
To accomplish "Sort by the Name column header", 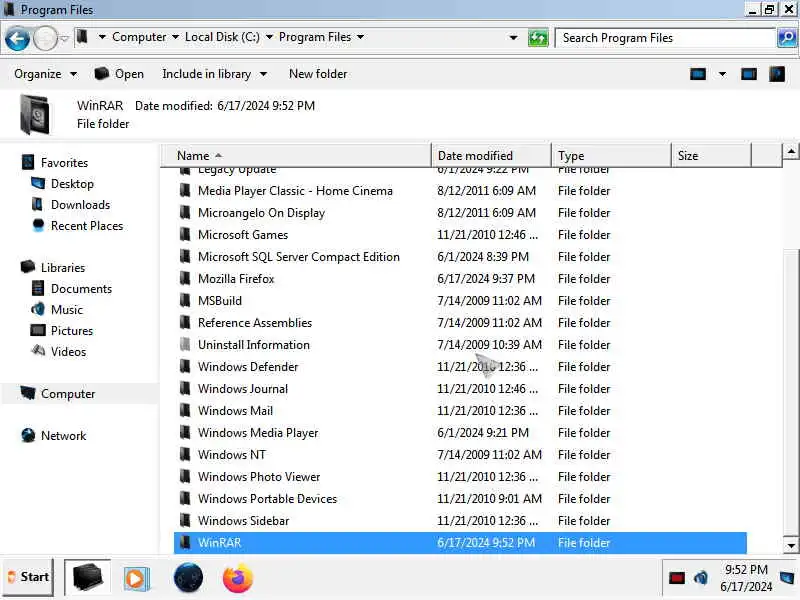I will pos(296,156).
